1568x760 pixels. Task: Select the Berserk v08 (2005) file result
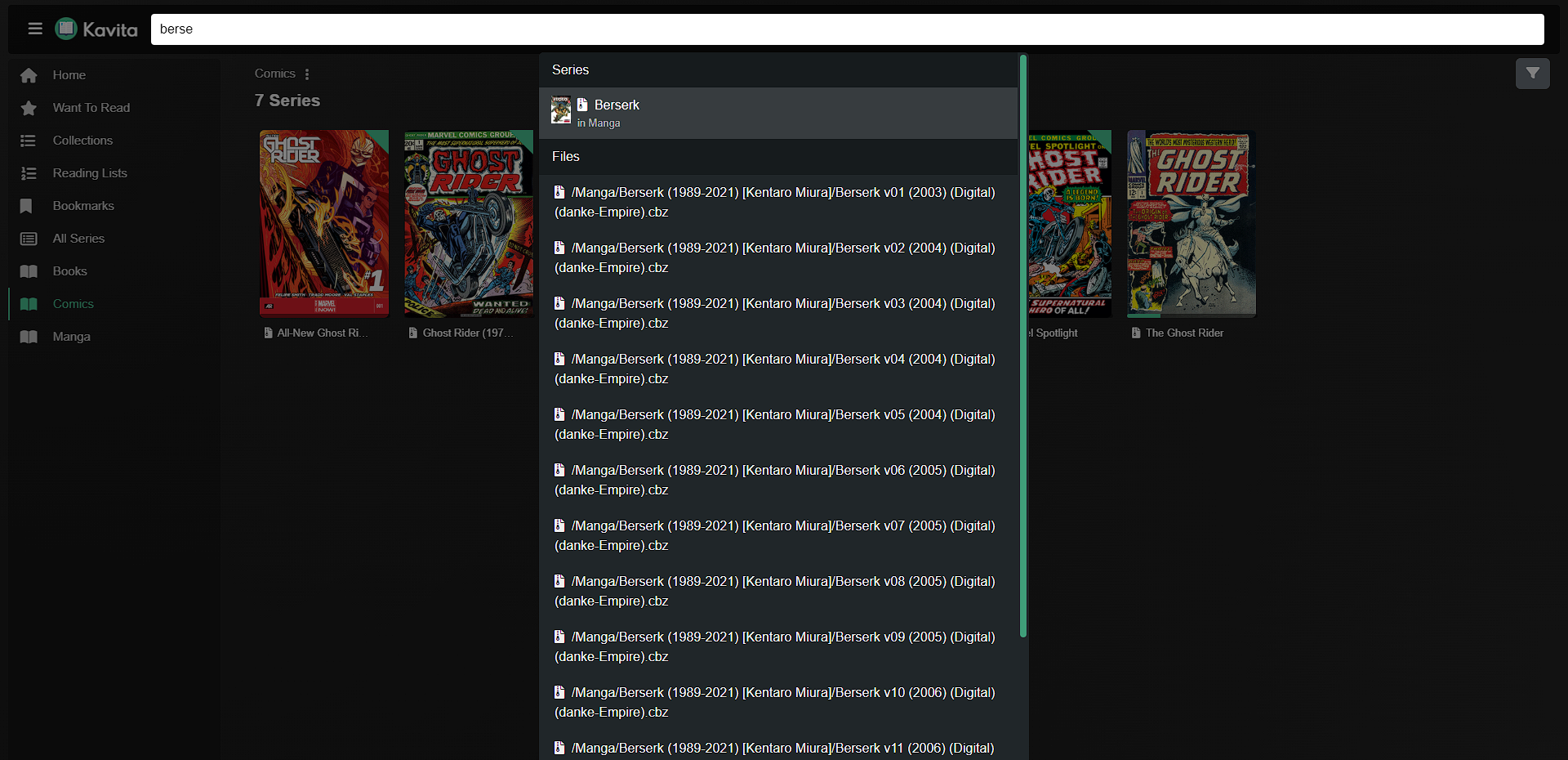[778, 591]
